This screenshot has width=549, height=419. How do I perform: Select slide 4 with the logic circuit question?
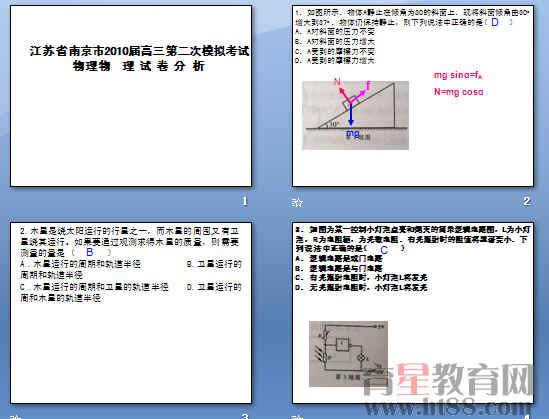coord(413,313)
